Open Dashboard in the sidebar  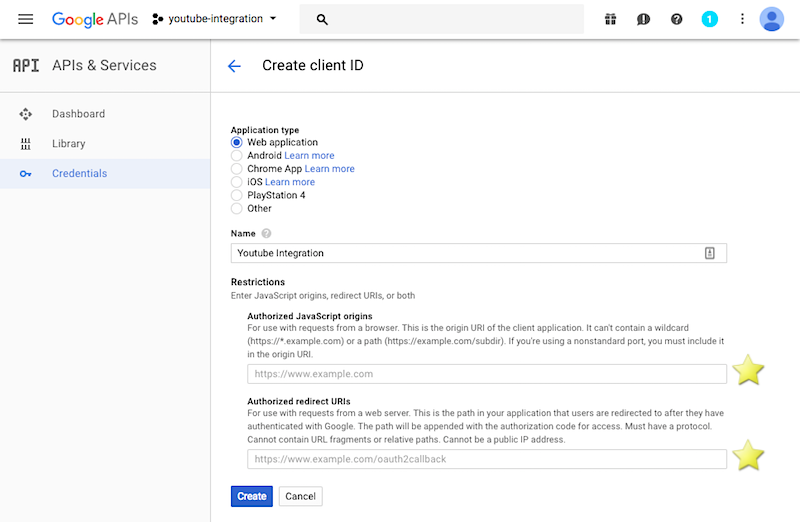pos(78,114)
